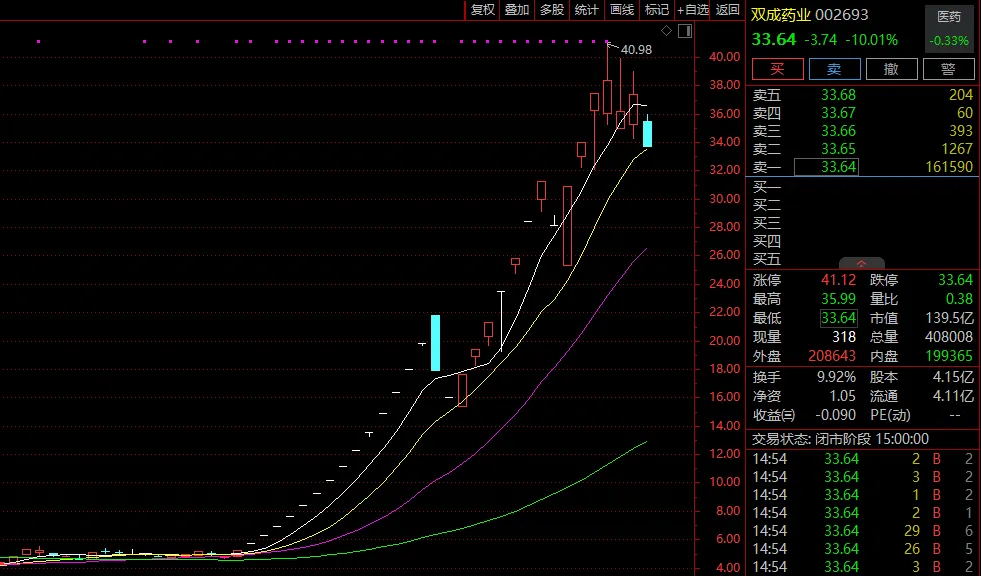Go back with the 返回 button
The height and width of the screenshot is (576, 981).
click(728, 10)
